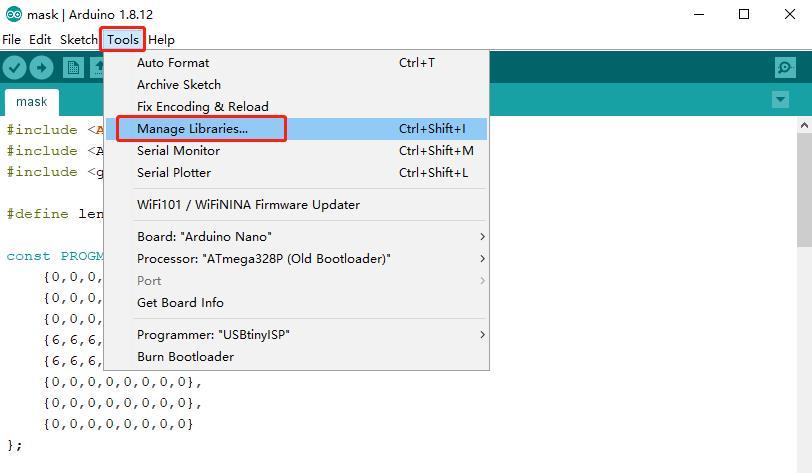Maximize the Arduino window
This screenshot has width=812, height=473.
(x=744, y=15)
